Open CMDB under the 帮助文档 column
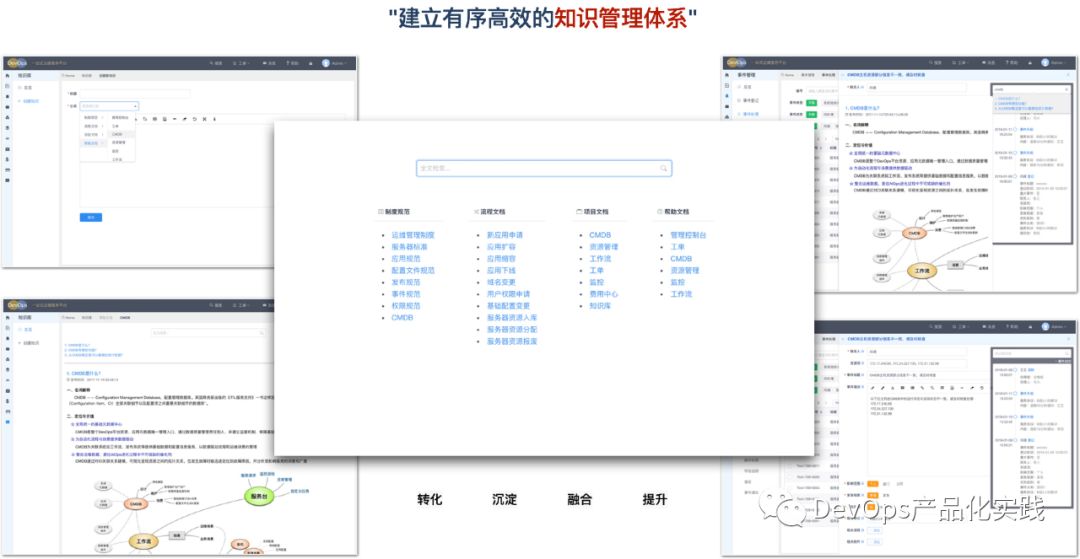This screenshot has height=559, width=1080. tap(681, 259)
